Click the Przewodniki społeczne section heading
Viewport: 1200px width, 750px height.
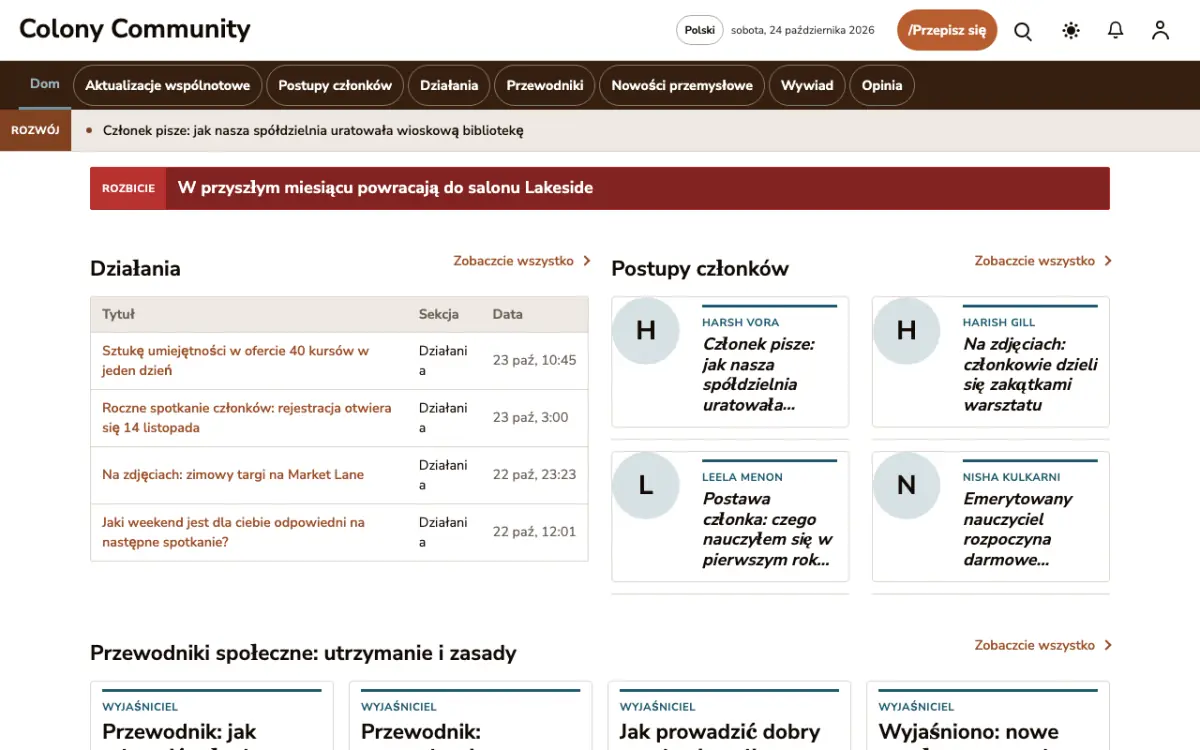[303, 653]
